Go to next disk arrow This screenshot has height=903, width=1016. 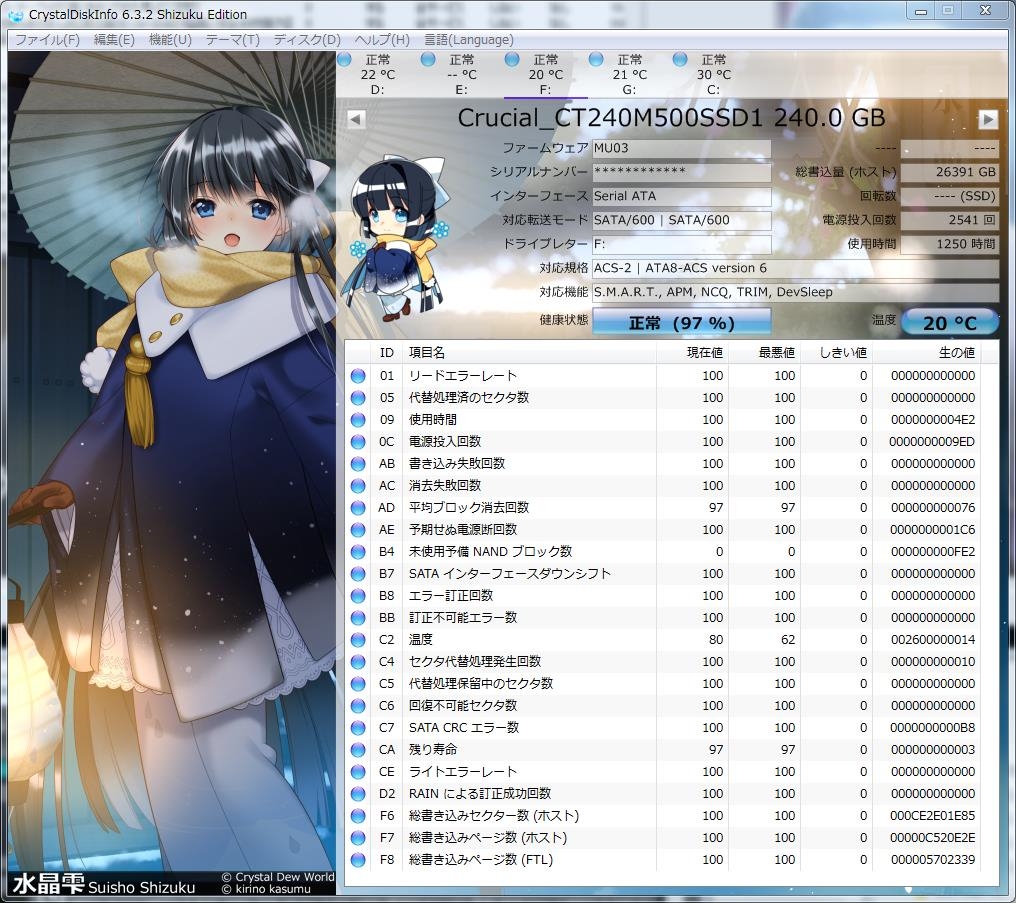pos(987,119)
